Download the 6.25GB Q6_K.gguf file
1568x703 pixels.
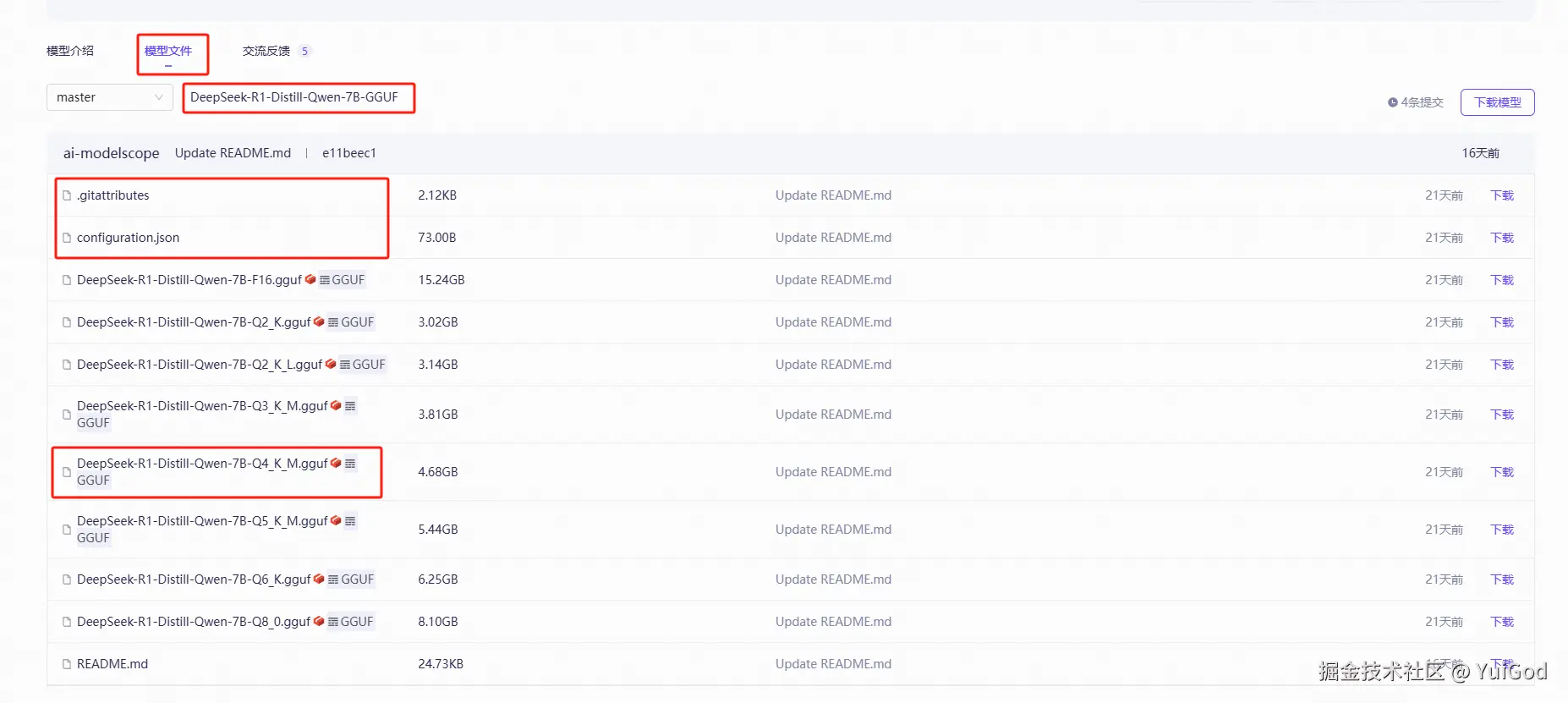[1502, 579]
